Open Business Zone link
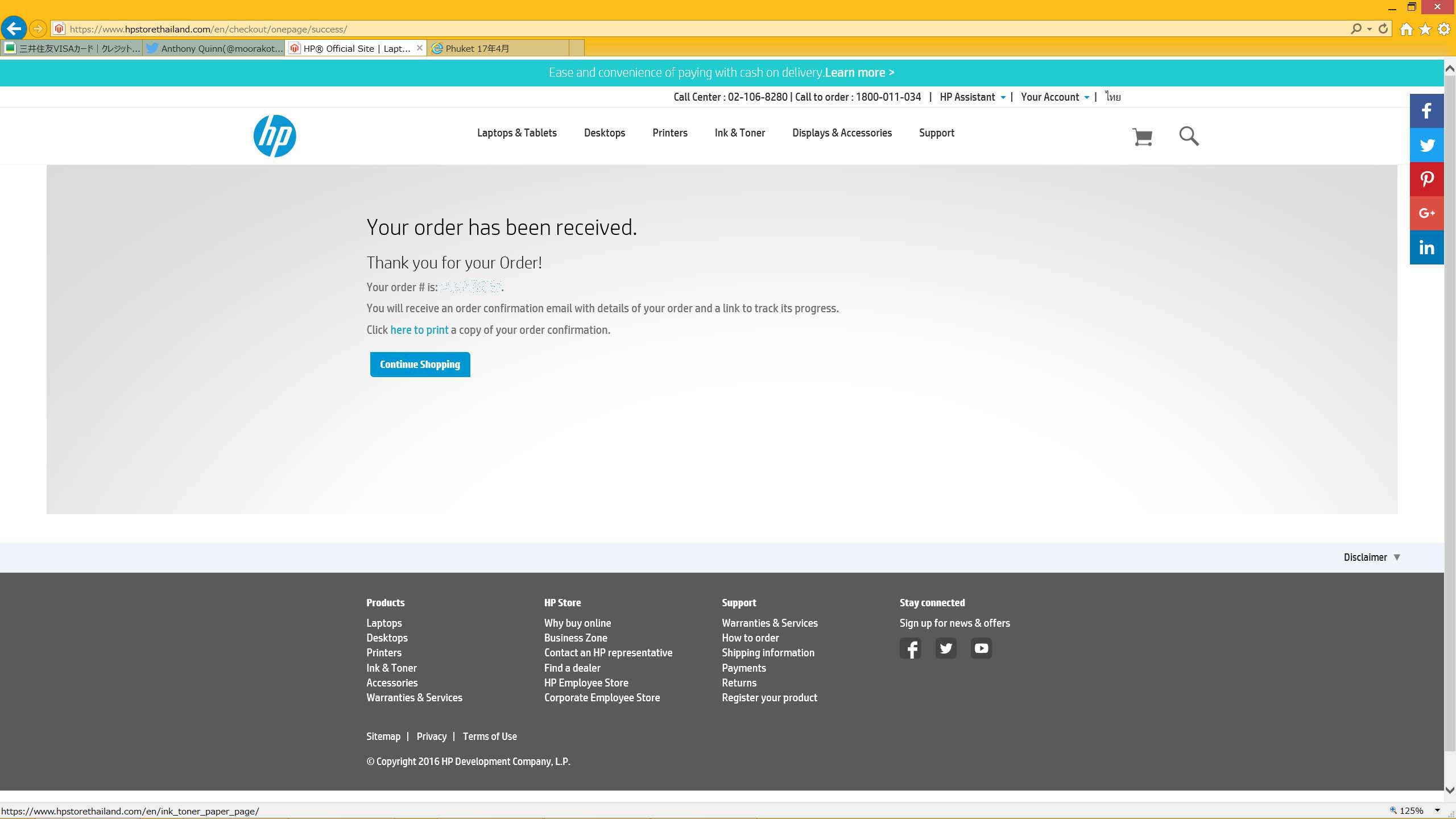The height and width of the screenshot is (819, 1456). coord(576,638)
